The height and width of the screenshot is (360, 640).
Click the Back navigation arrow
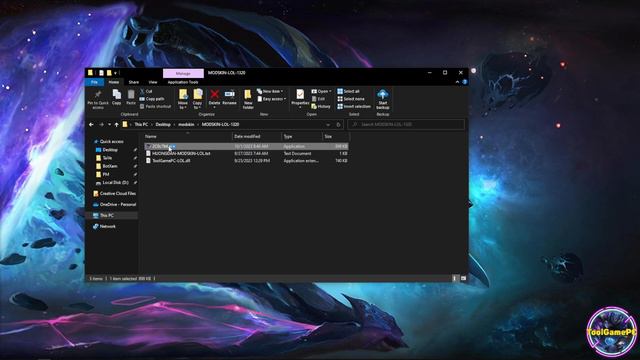[x=91, y=124]
